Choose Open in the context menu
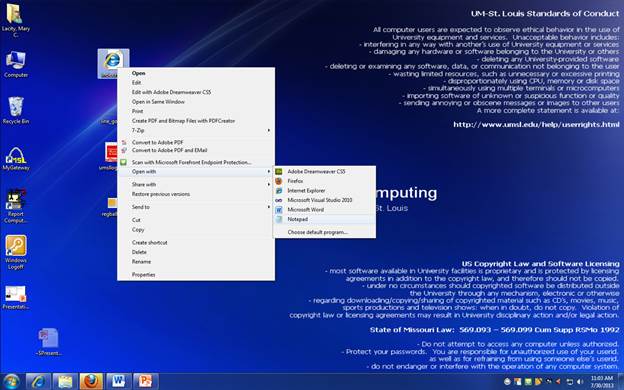The width and height of the screenshot is (624, 390). point(195,73)
